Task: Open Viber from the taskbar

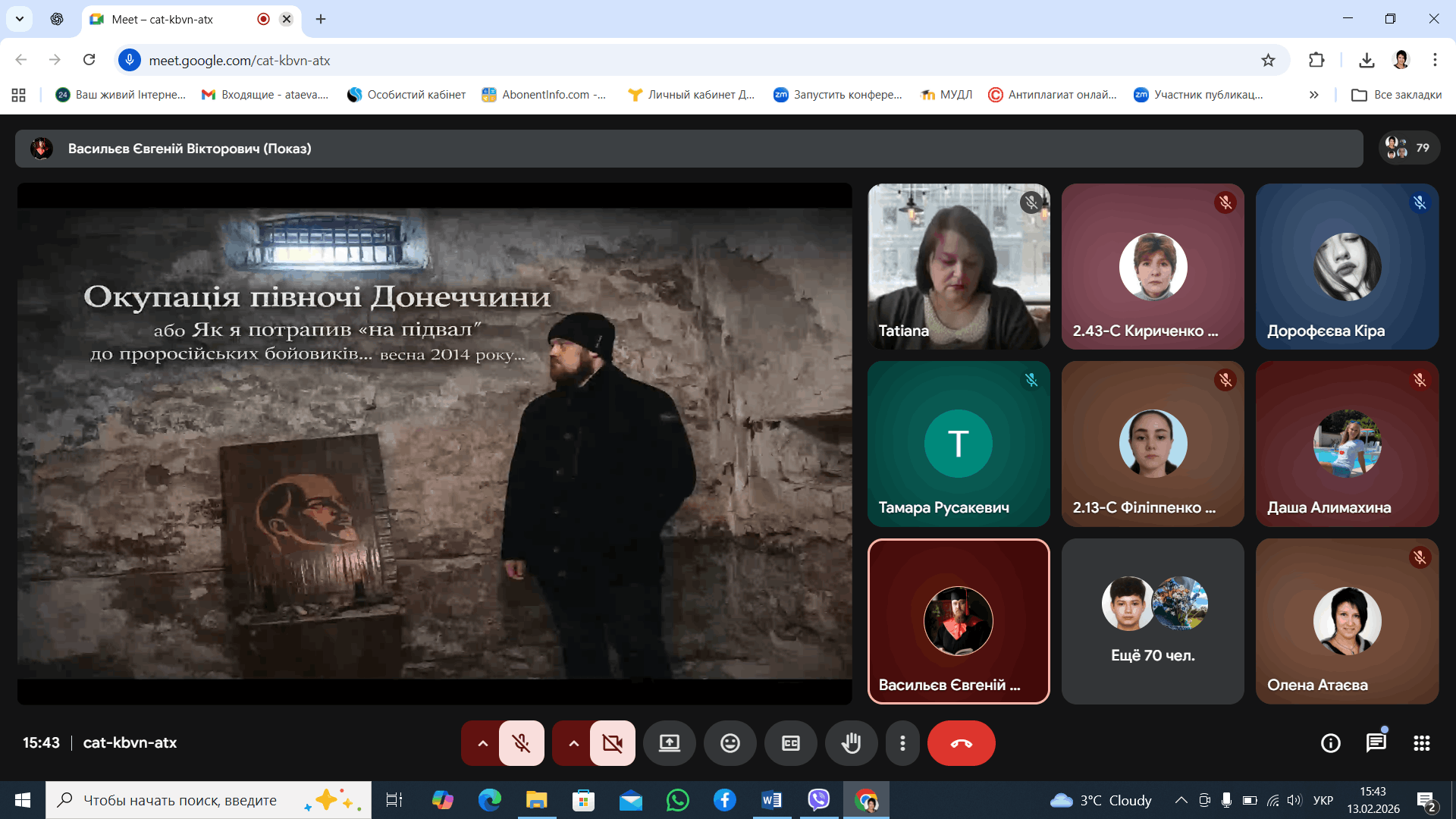Action: point(818,800)
